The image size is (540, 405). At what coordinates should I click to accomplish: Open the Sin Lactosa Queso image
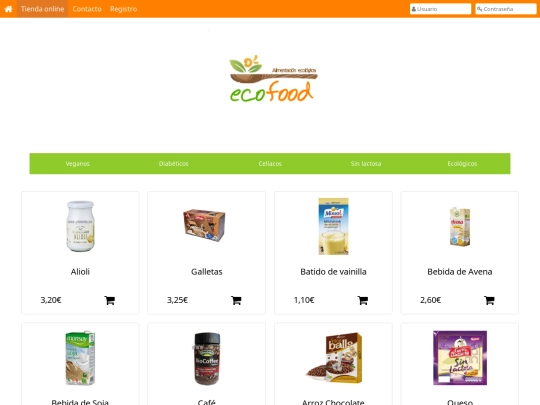point(460,358)
